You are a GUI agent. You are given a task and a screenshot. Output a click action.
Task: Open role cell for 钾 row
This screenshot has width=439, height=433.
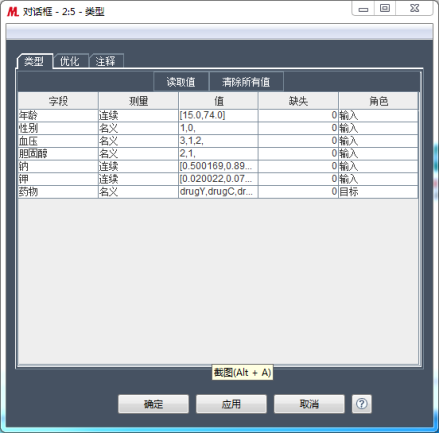tap(378, 179)
